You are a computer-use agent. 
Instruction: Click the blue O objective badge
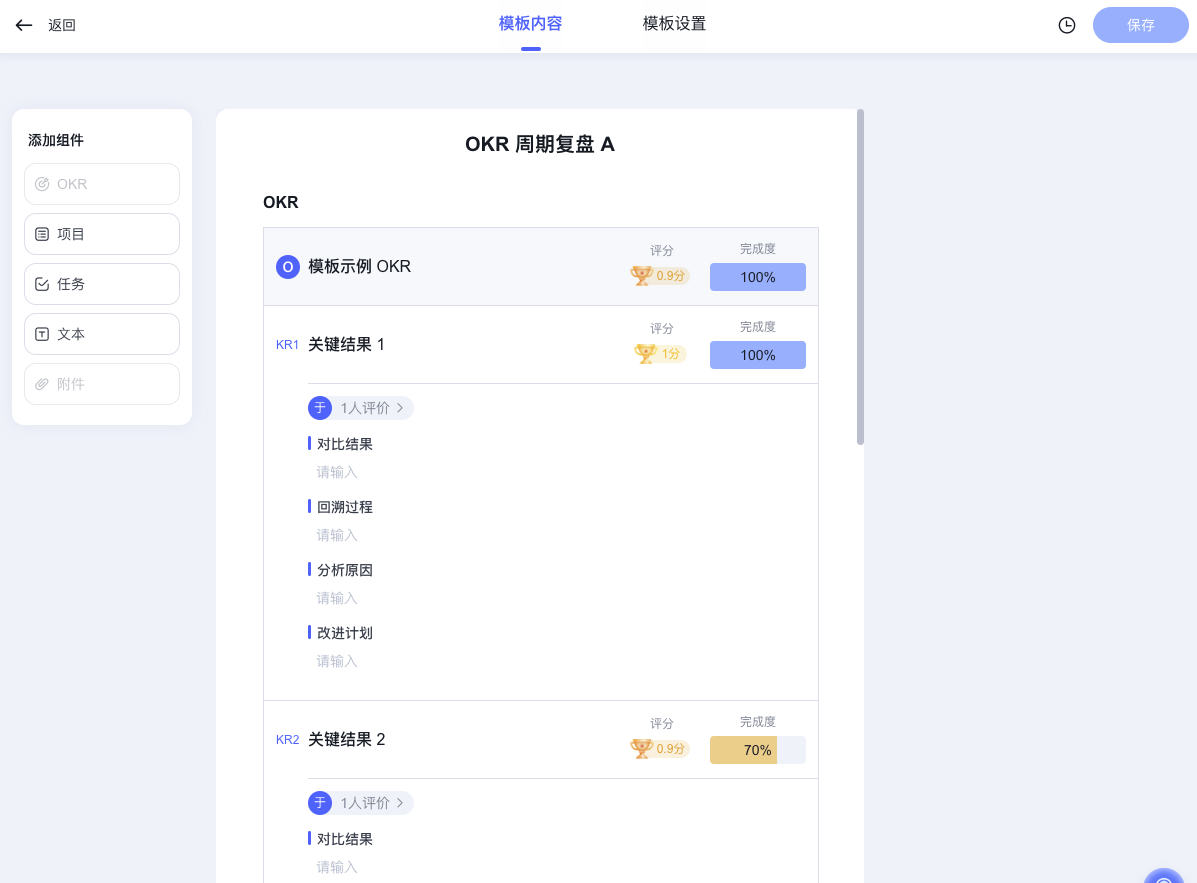tap(288, 267)
